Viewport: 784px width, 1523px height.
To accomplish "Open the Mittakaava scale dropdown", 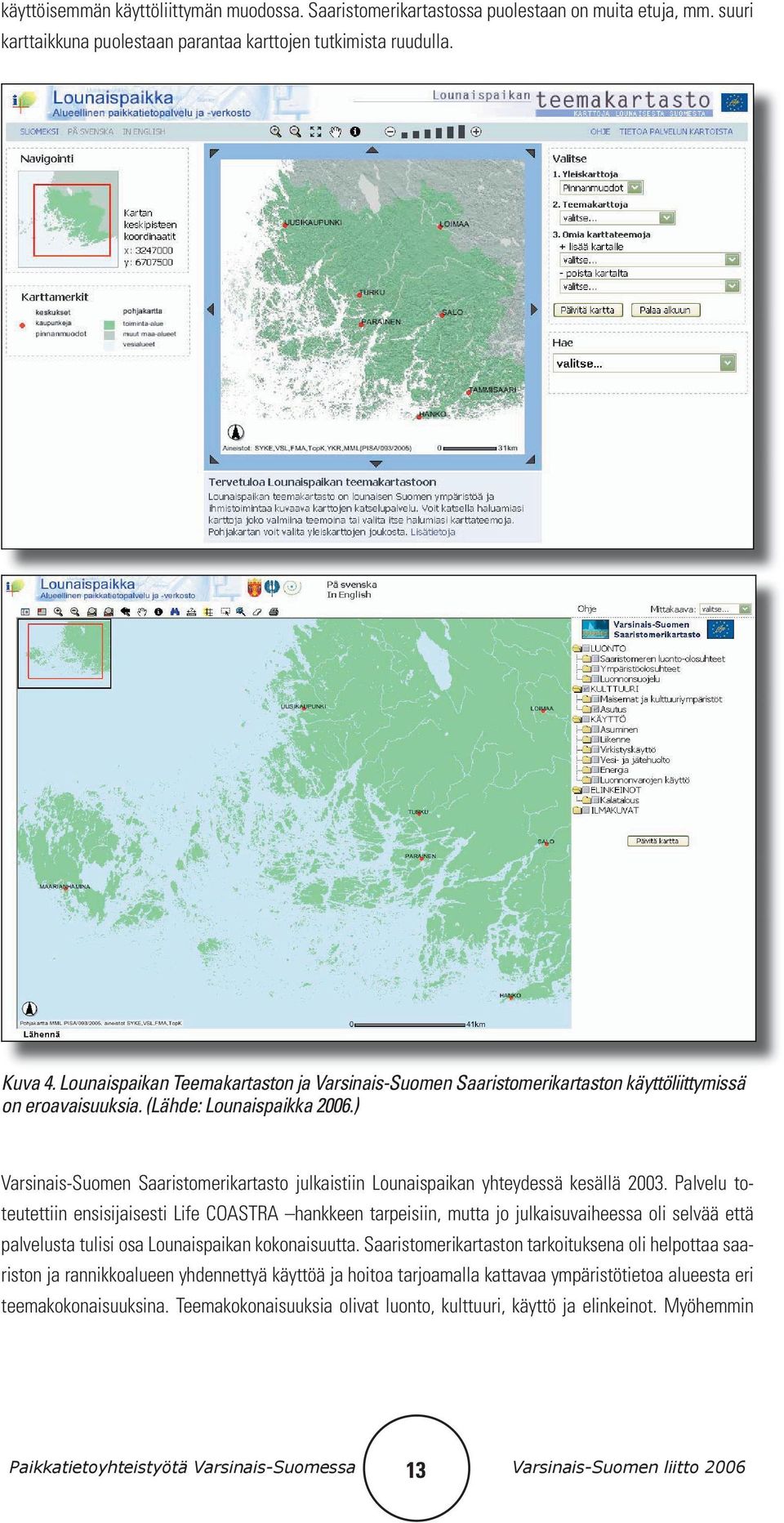I will (725, 609).
